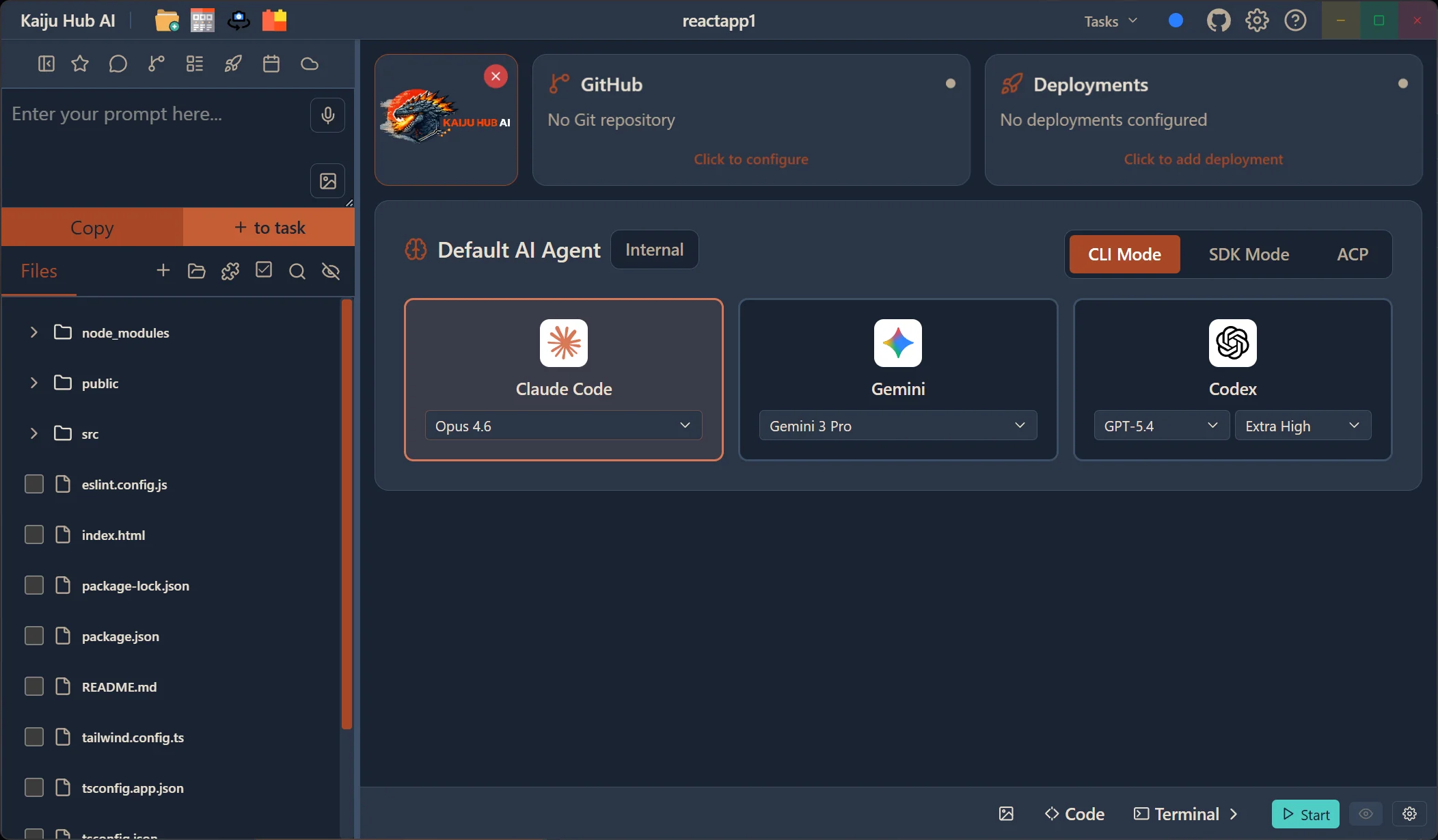Add new file with plus icon
This screenshot has height=840, width=1438.
[163, 271]
